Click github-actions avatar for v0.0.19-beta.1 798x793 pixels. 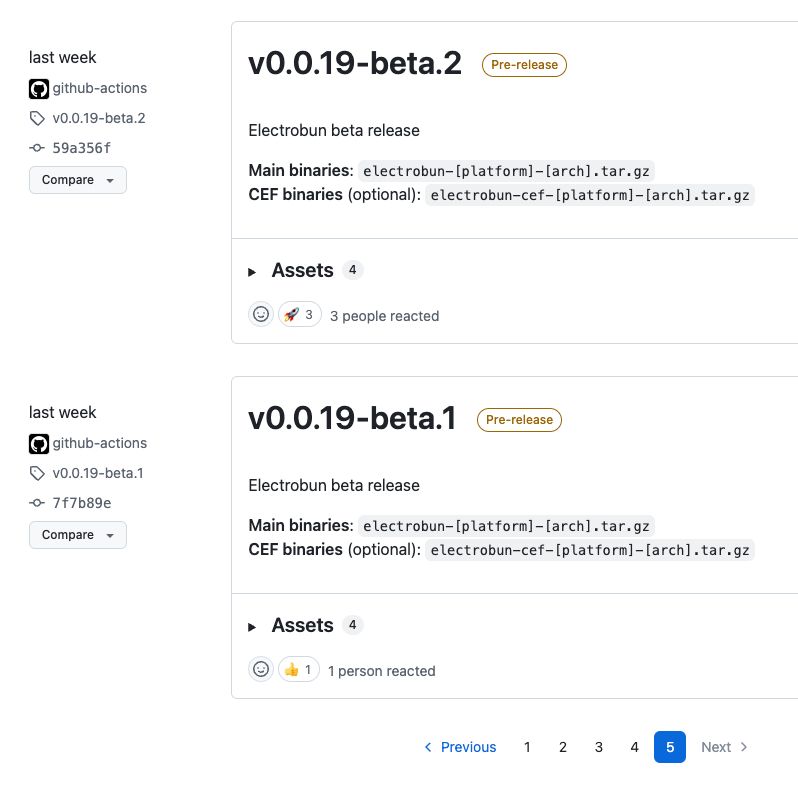39,444
